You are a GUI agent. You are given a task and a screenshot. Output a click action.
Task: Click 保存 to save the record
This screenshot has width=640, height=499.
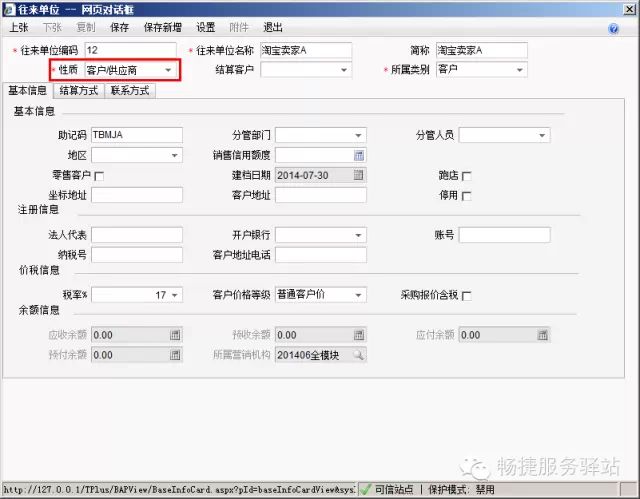120,28
